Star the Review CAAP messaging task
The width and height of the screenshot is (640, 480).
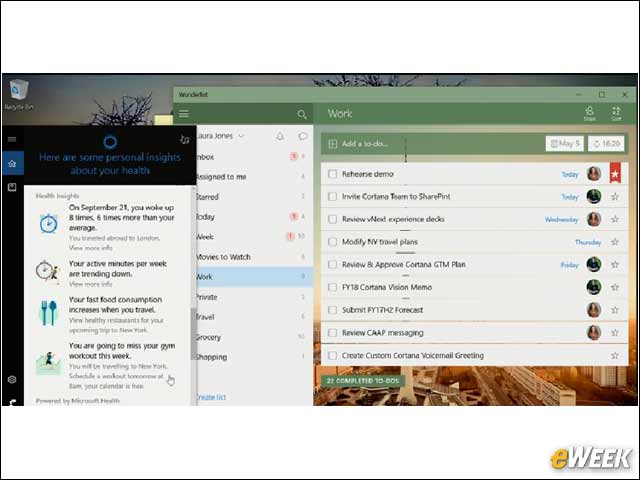click(615, 333)
